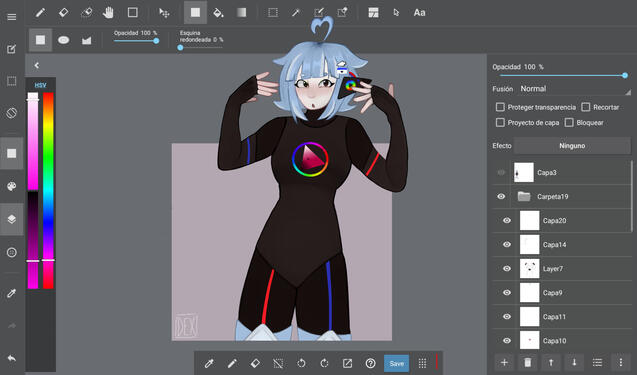637x375 pixels.
Task: Pick a hue on the rainbow color bar
Action: click(x=48, y=190)
